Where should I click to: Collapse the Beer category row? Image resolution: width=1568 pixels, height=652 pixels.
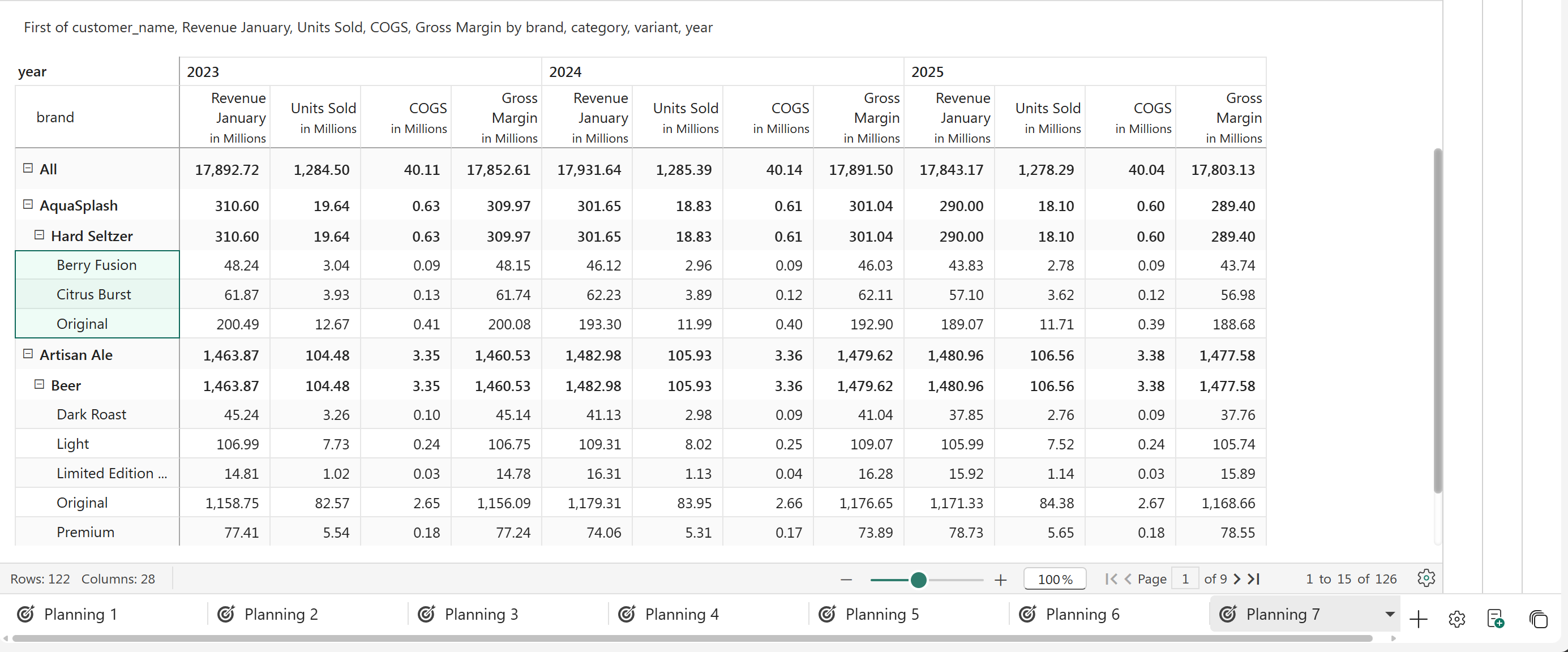[40, 384]
